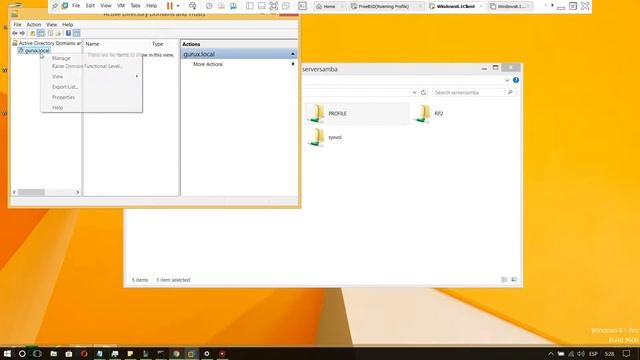Open the console view icon
Image resolution: width=640 pixels, height=360 pixels.
[302, 6]
